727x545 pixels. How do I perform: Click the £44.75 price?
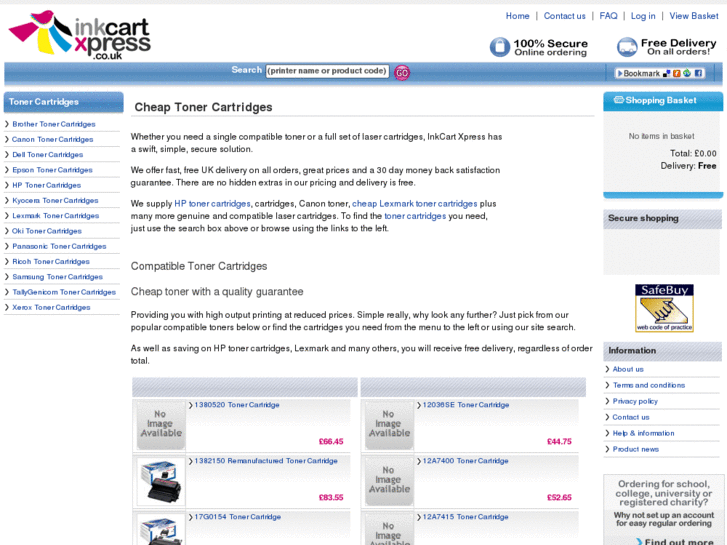(x=559, y=442)
